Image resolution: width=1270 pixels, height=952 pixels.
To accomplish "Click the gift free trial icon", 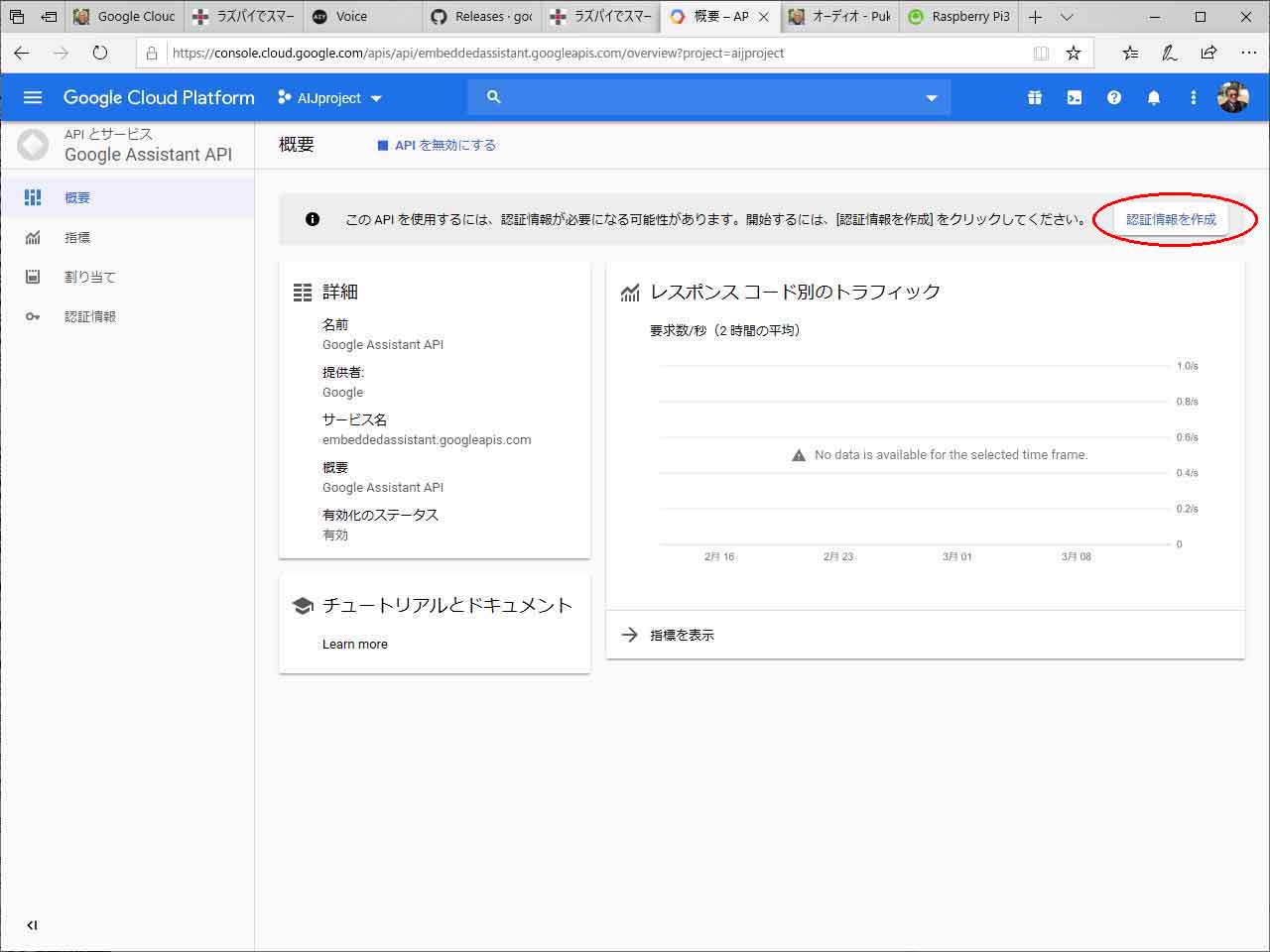I will click(x=1035, y=97).
